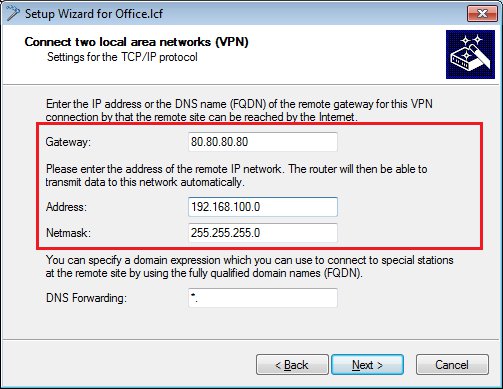Screen dimensions: 503x389
Task: Click the router wizard icon in header
Action: [470, 54]
